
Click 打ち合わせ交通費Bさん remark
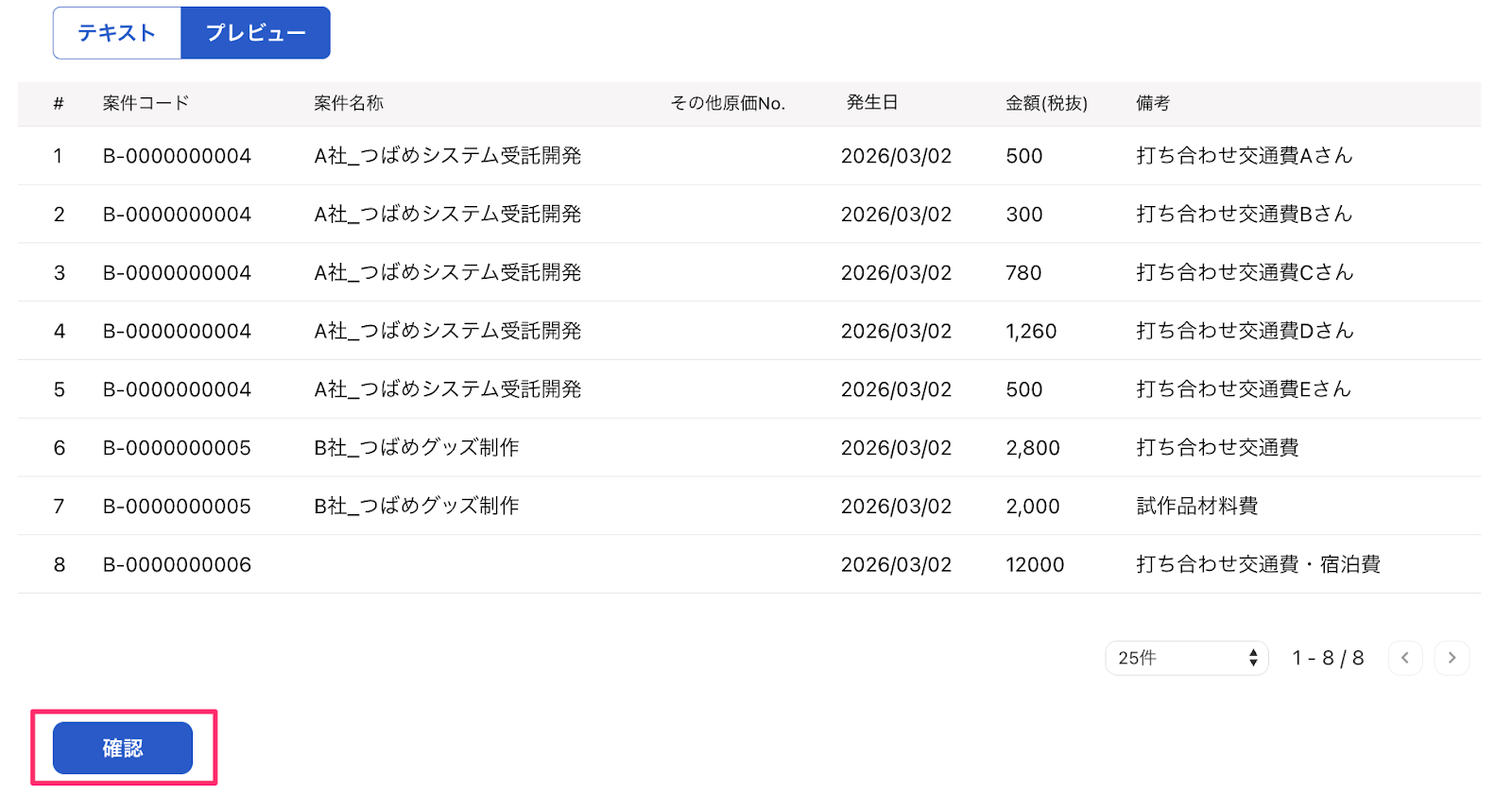click(1245, 215)
